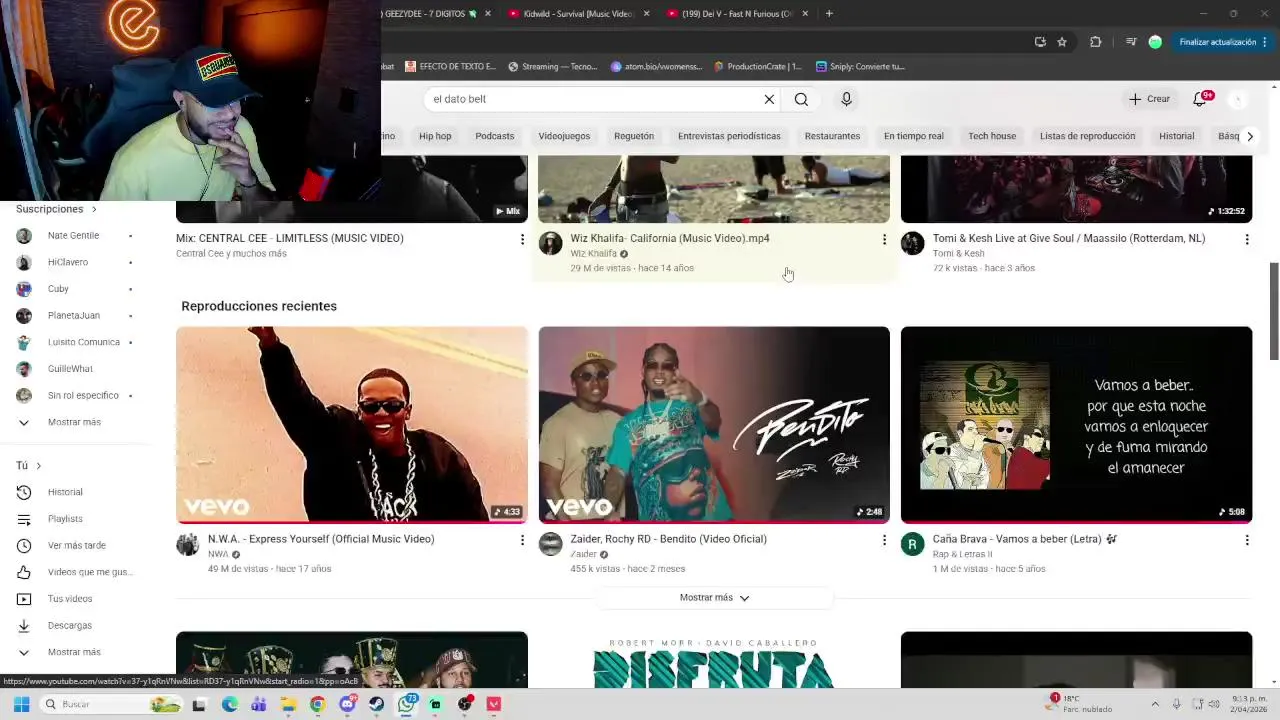This screenshot has width=1280, height=720.
Task: Open the NWA channel avatar icon
Action: pyautogui.click(x=188, y=544)
